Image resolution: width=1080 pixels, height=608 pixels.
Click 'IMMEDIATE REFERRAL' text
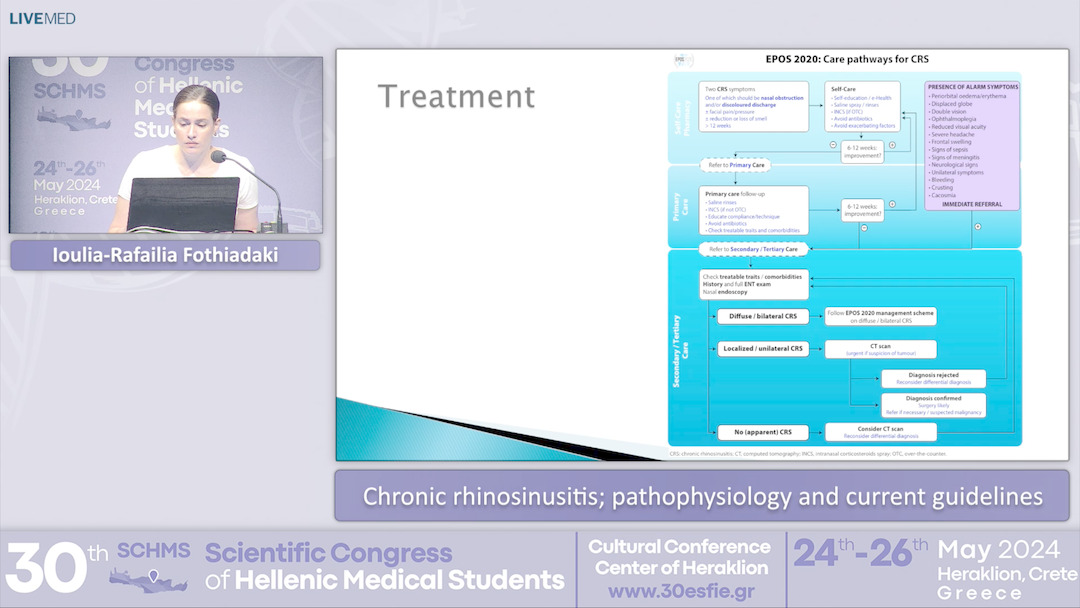pyautogui.click(x=973, y=205)
